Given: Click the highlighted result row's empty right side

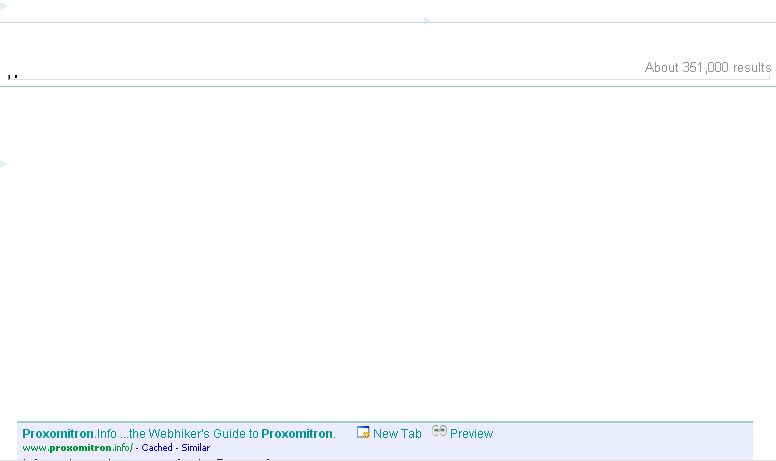Looking at the screenshot, I should click(x=640, y=440).
